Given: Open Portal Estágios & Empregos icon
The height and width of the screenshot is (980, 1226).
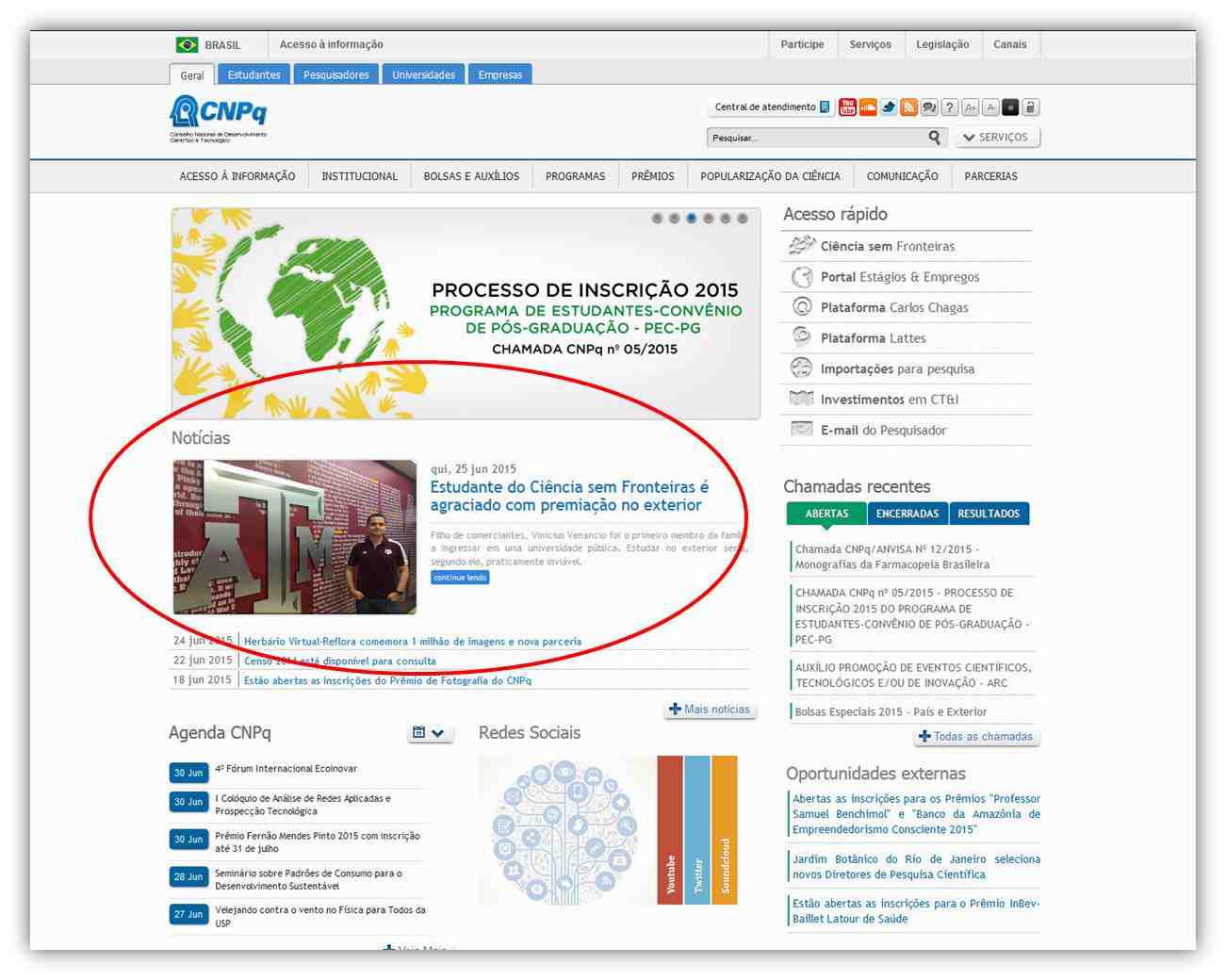Looking at the screenshot, I should pyautogui.click(x=801, y=277).
